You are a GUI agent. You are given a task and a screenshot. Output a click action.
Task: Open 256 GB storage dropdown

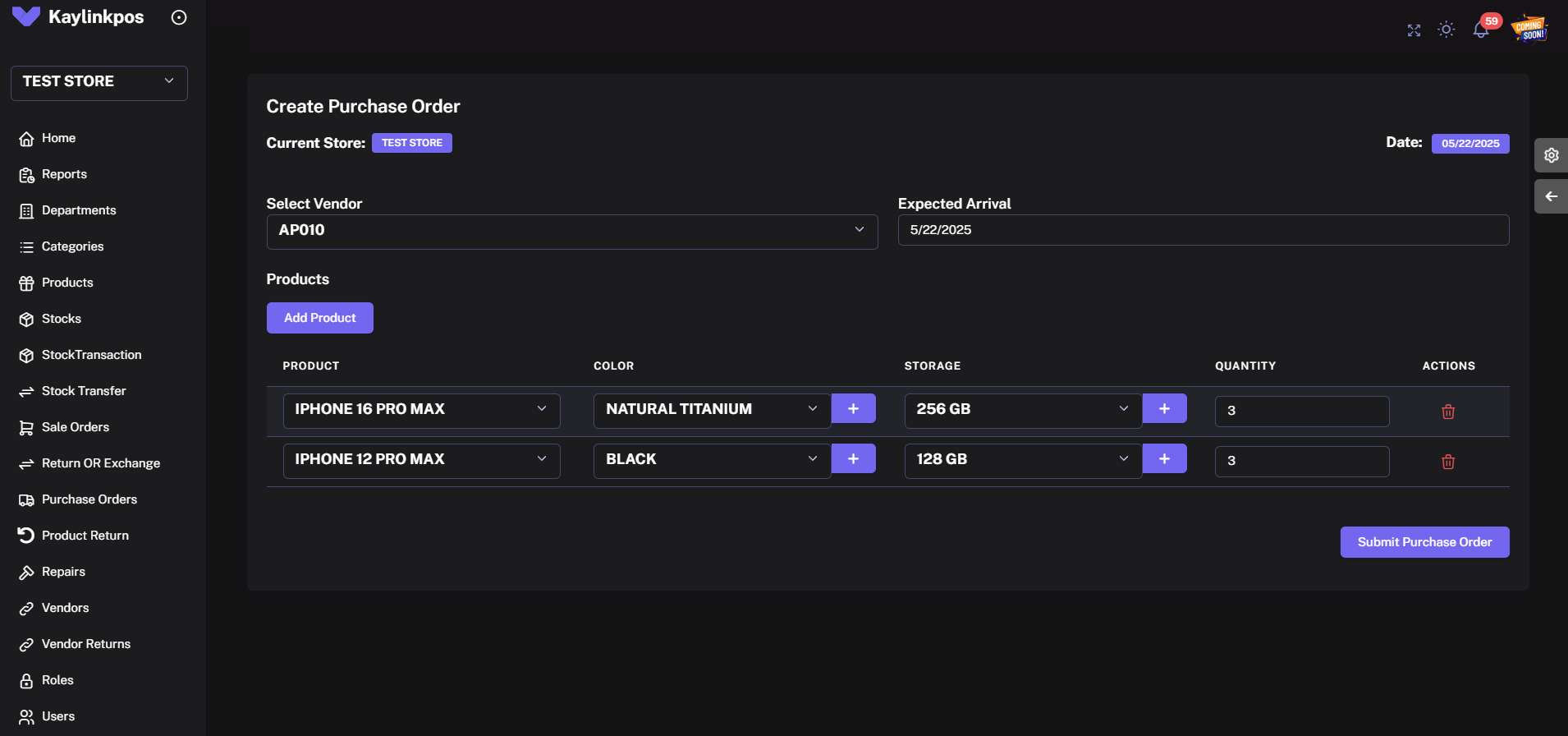(x=1024, y=411)
